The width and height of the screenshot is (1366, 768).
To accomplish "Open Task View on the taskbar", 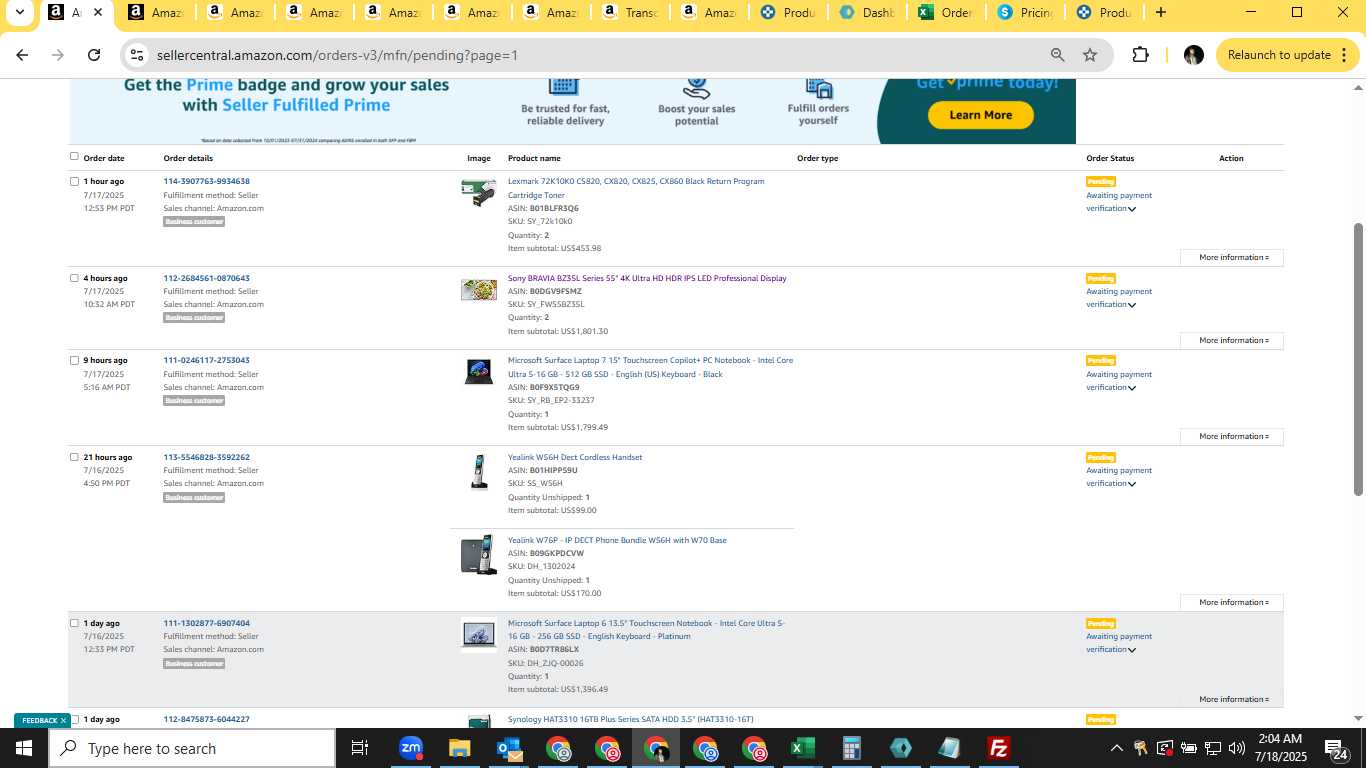I will coord(360,748).
